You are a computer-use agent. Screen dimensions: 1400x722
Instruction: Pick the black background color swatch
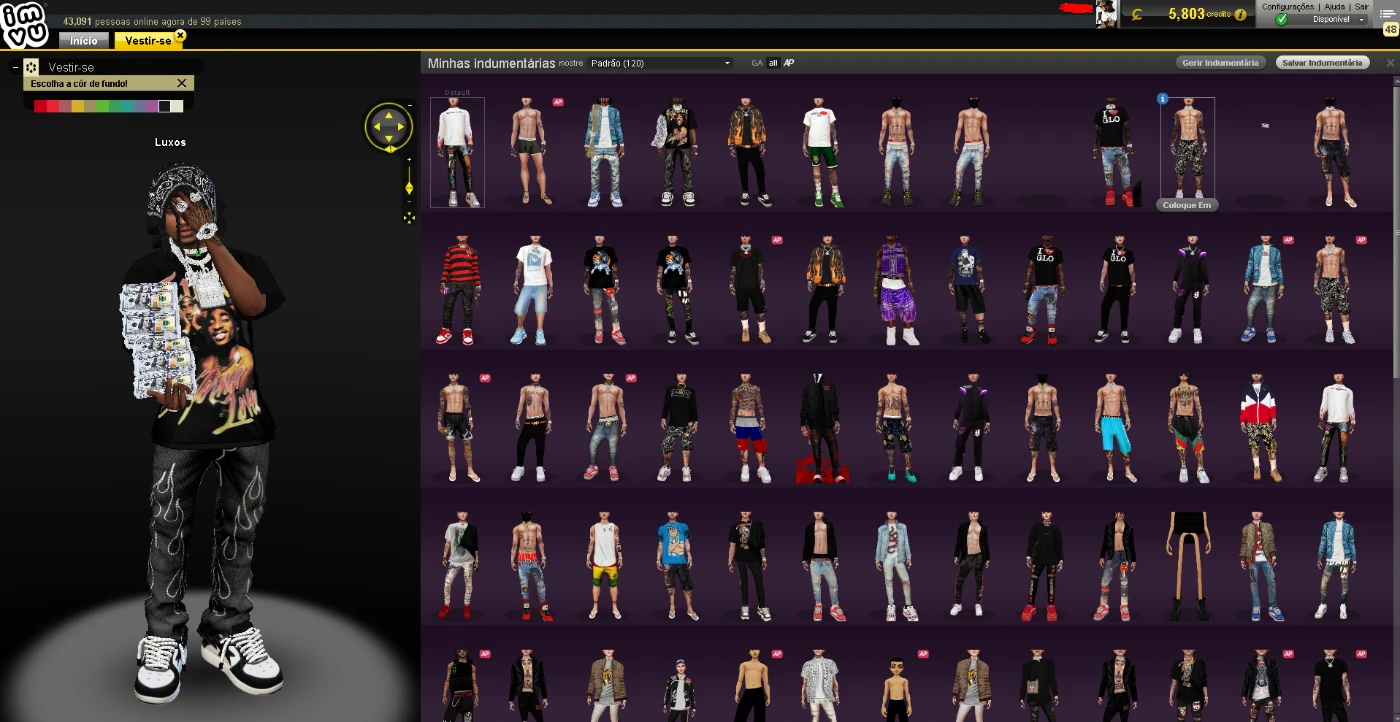pyautogui.click(x=164, y=106)
